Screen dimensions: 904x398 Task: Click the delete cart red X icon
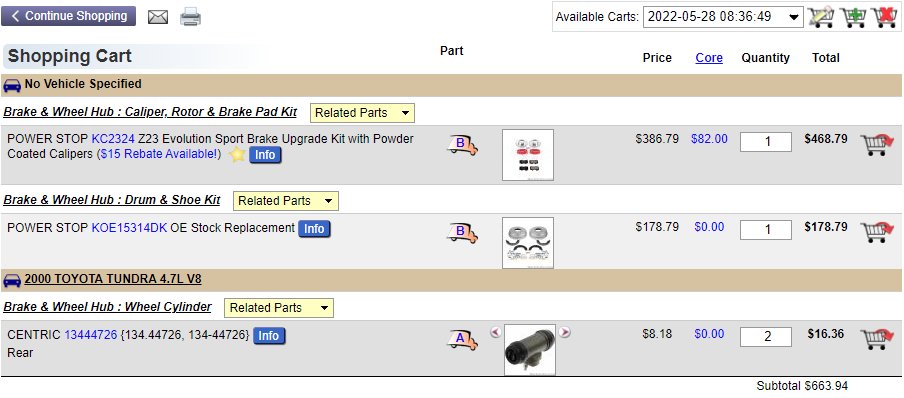[x=884, y=17]
